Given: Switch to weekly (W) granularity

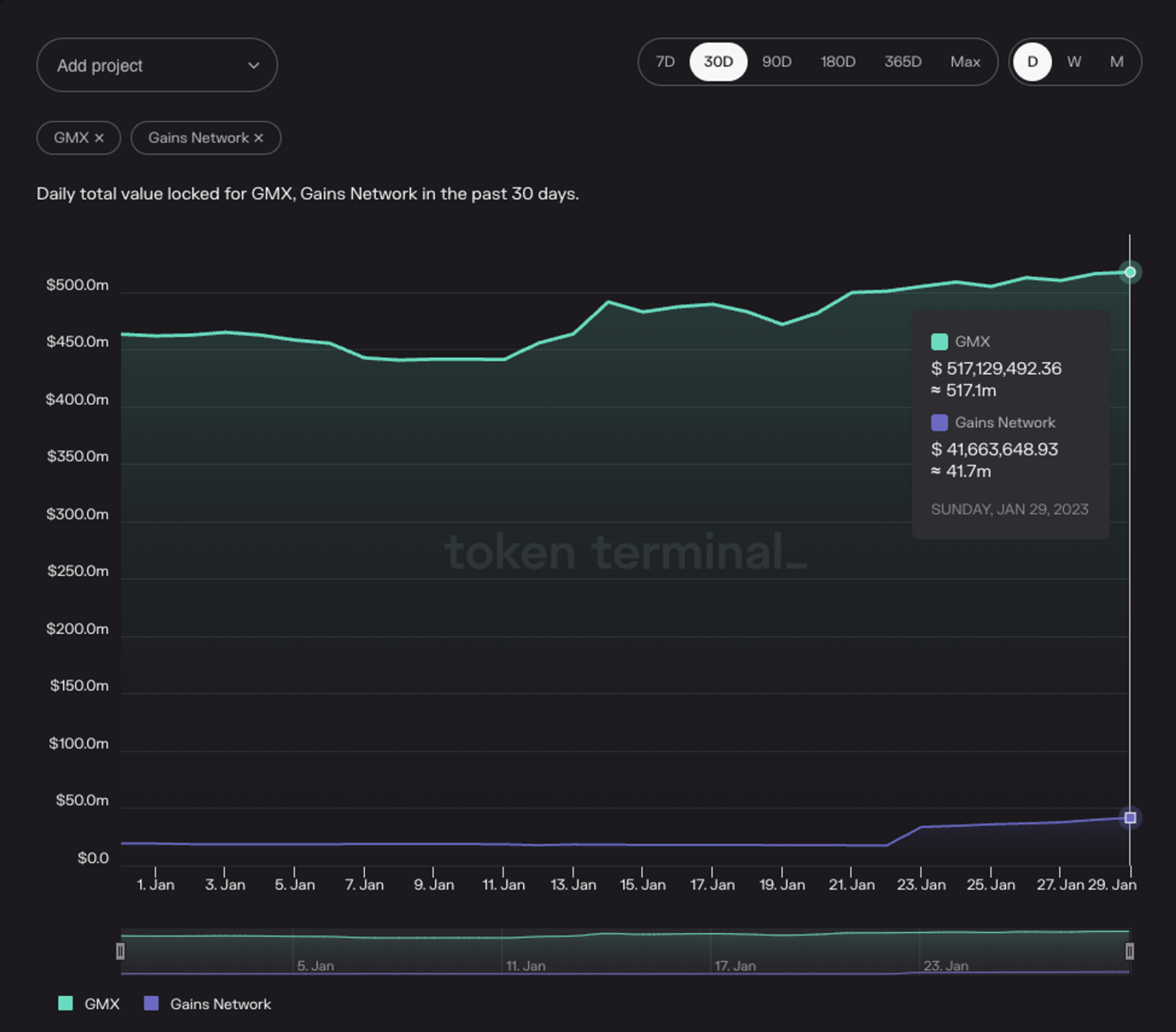Looking at the screenshot, I should point(1074,62).
